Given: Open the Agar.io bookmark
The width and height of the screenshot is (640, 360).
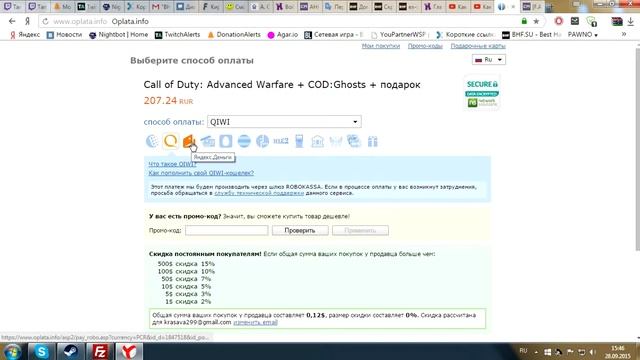Looking at the screenshot, I should pyautogui.click(x=282, y=35).
